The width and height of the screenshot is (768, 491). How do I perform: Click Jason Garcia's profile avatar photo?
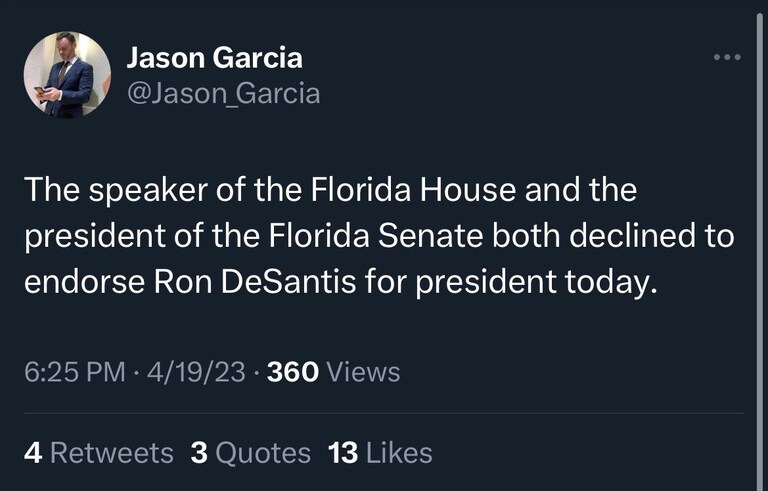pyautogui.click(x=67, y=75)
